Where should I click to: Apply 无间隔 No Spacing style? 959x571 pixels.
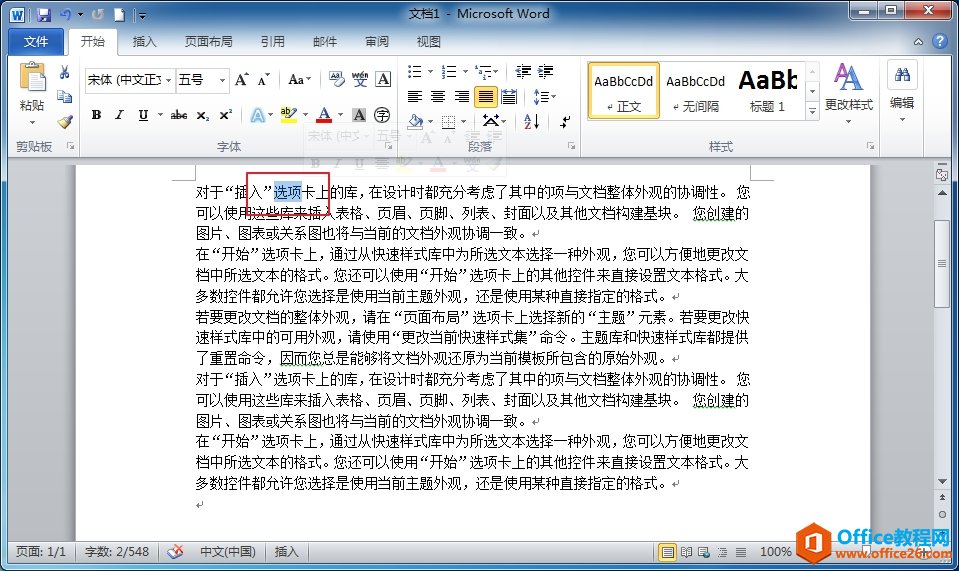tap(695, 90)
